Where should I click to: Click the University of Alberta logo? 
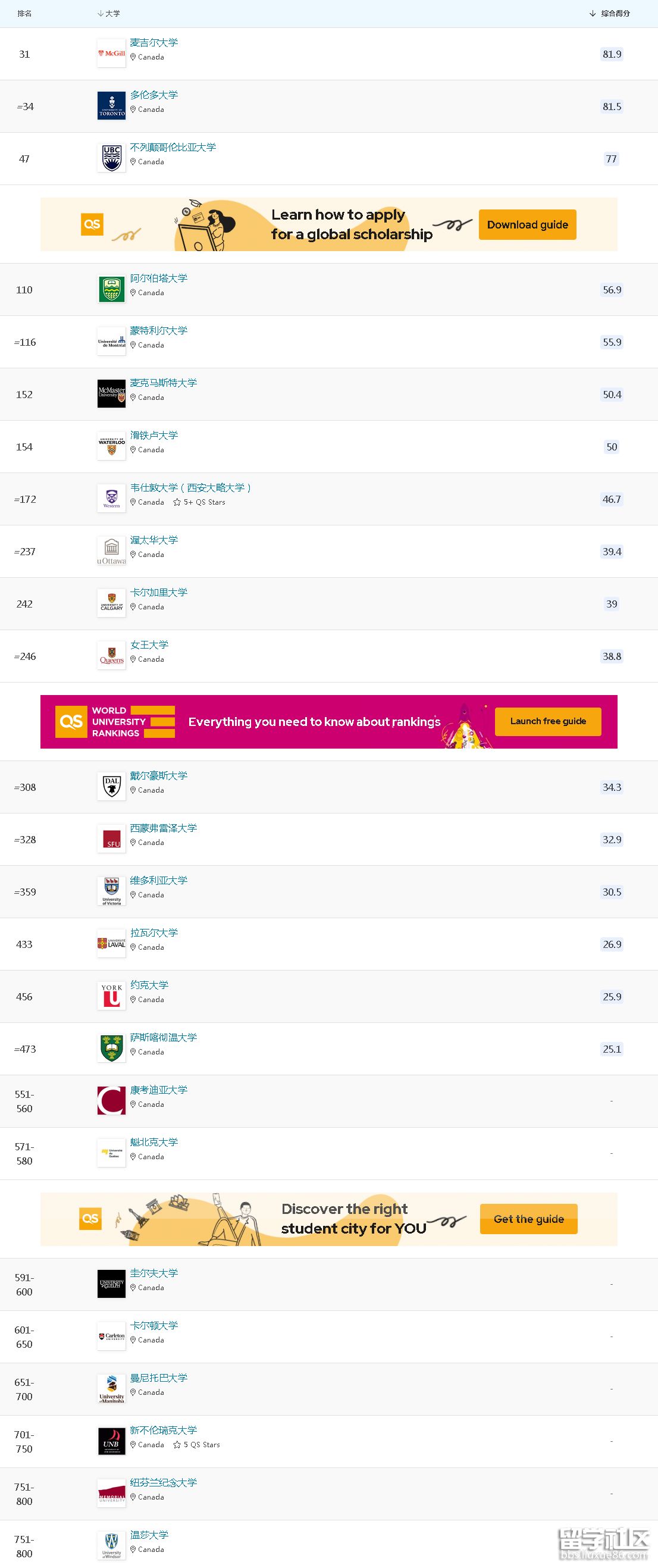(x=111, y=289)
